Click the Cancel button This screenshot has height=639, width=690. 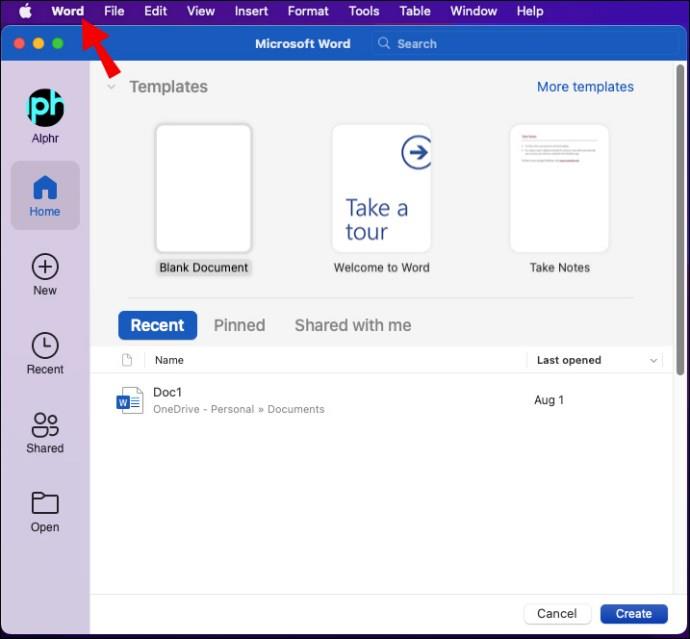557,613
